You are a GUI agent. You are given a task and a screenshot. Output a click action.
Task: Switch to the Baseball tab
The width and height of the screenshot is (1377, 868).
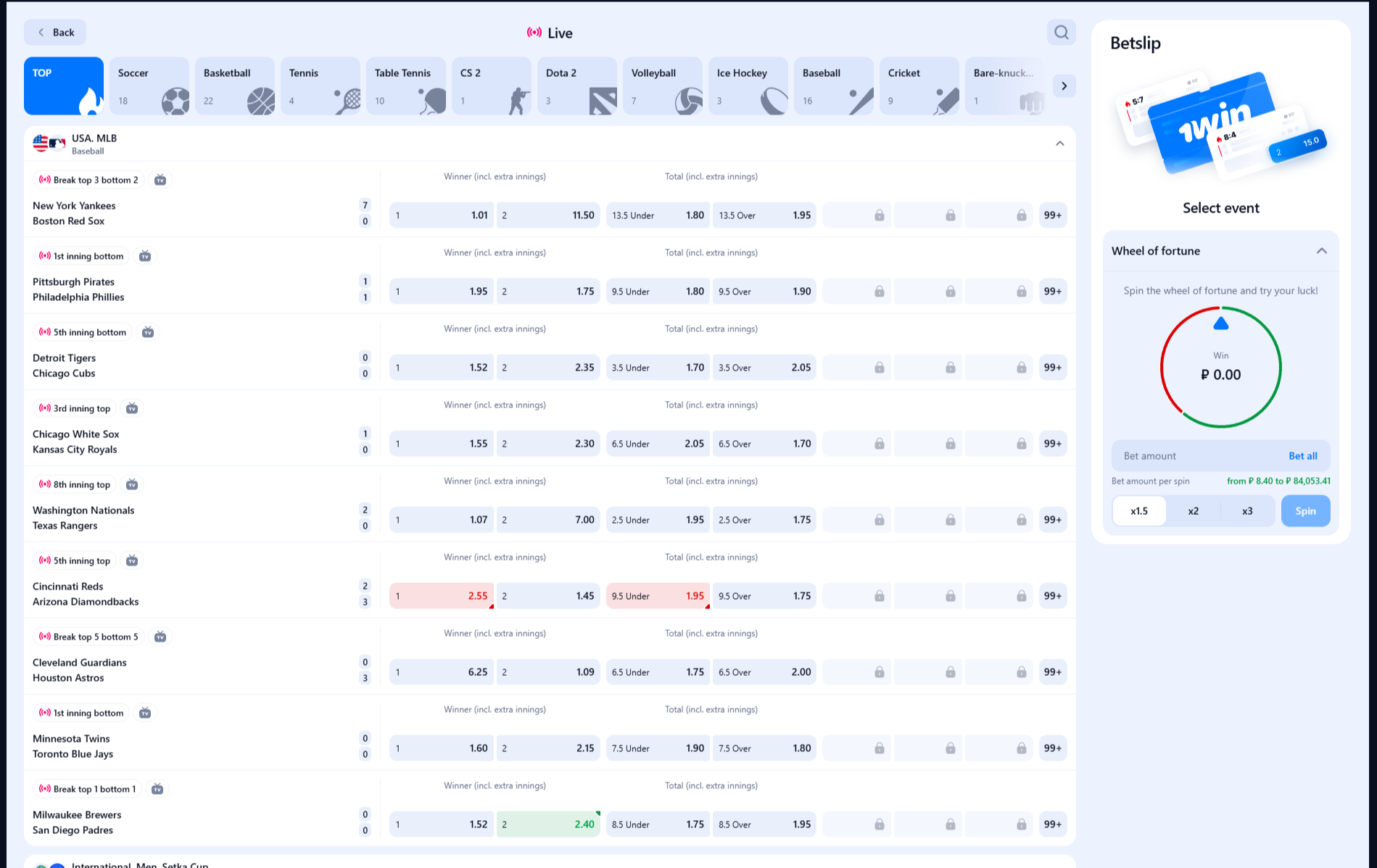coord(834,86)
